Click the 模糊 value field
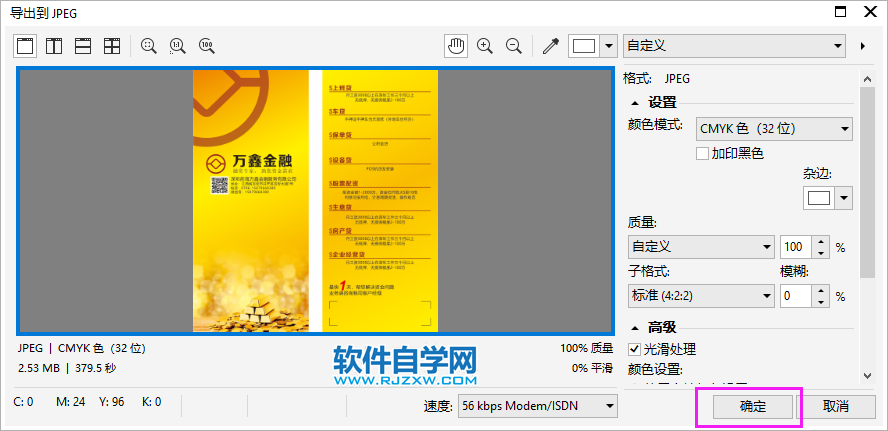The image size is (888, 431). [796, 296]
